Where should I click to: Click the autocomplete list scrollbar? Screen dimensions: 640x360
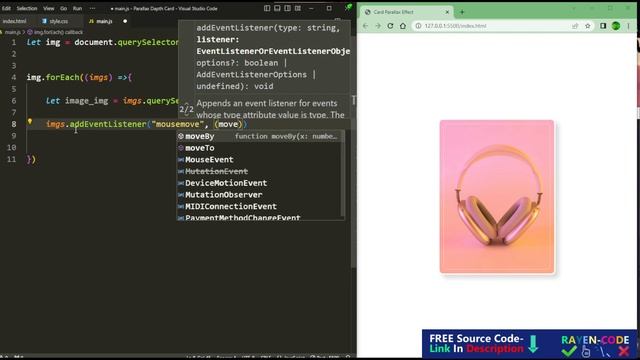click(x=342, y=173)
